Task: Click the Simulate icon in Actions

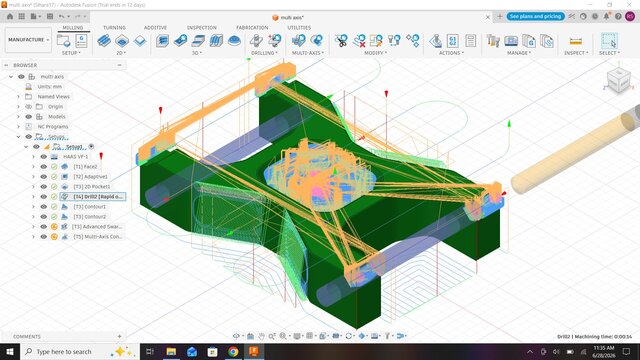Action: pyautogui.click(x=436, y=40)
